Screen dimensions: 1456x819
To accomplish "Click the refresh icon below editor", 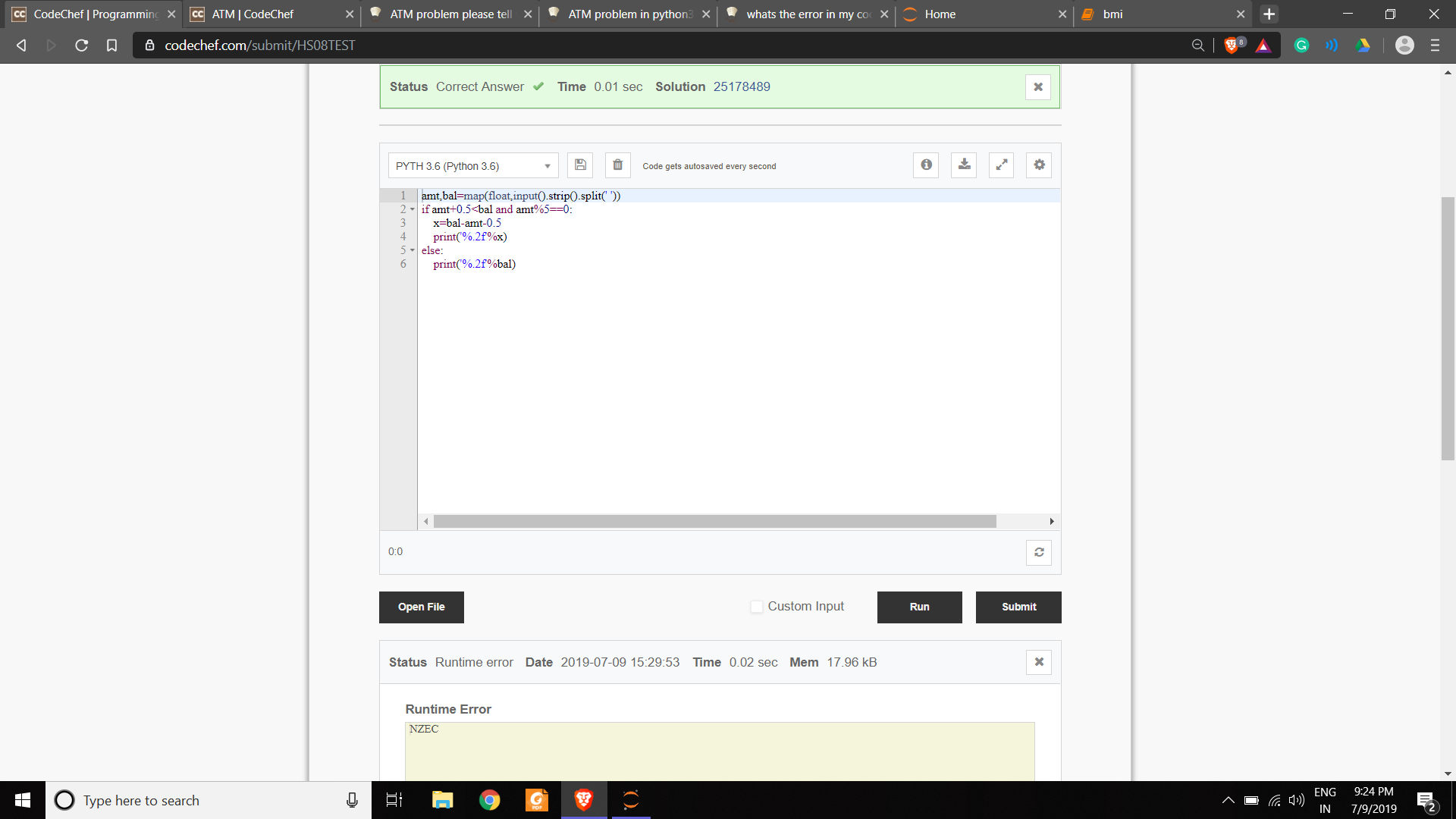I will tap(1039, 553).
